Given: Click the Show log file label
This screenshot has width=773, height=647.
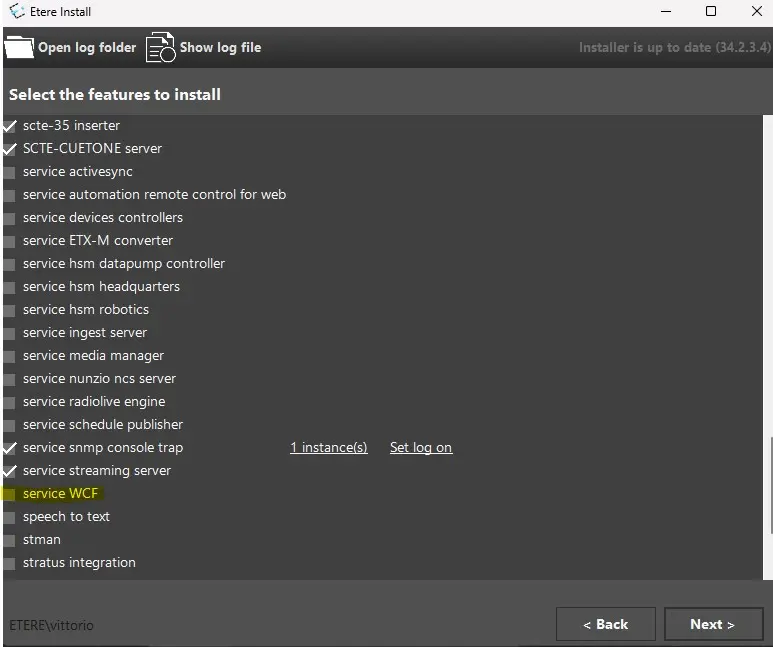Looking at the screenshot, I should click(220, 47).
